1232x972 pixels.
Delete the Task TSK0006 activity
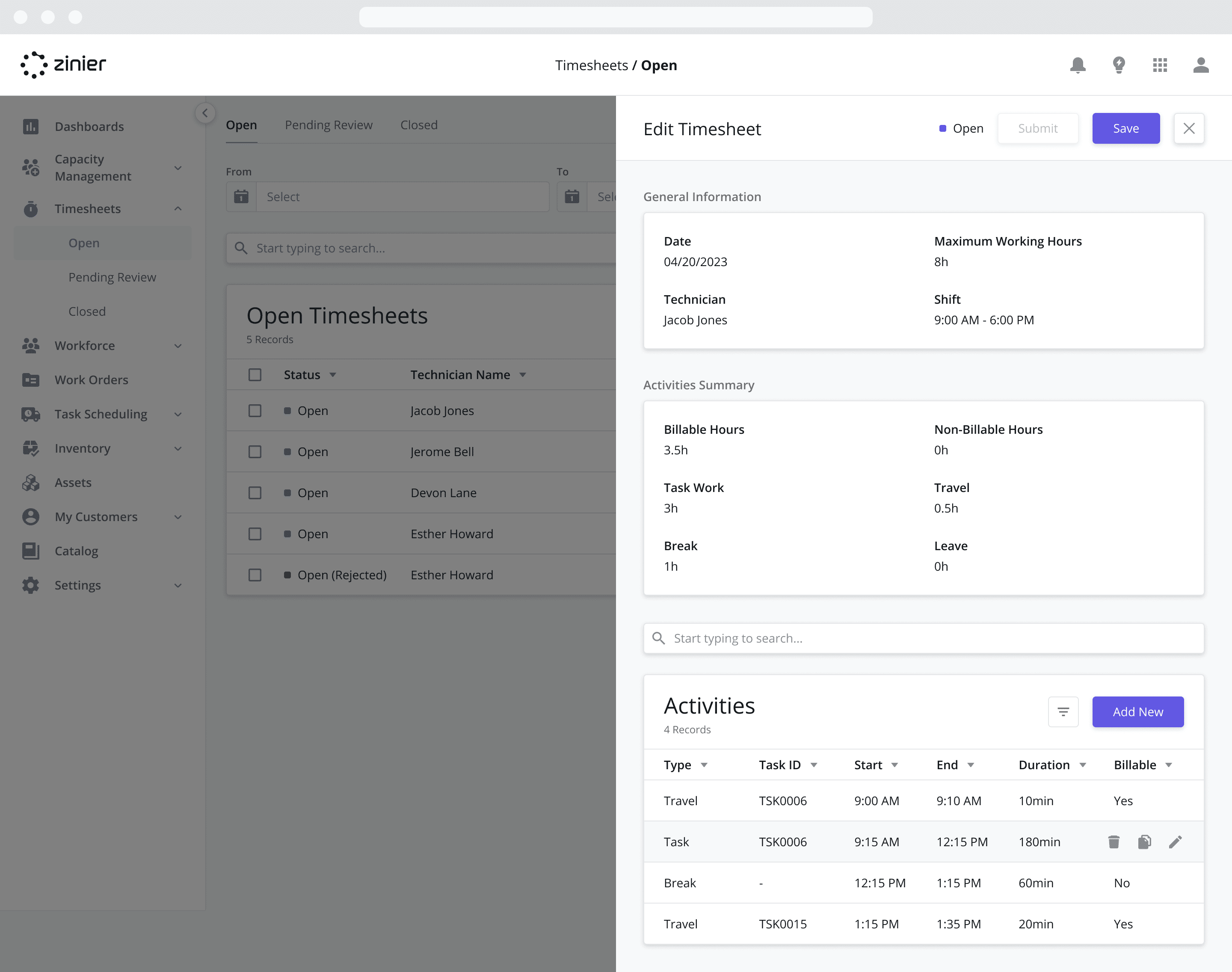tap(1114, 842)
